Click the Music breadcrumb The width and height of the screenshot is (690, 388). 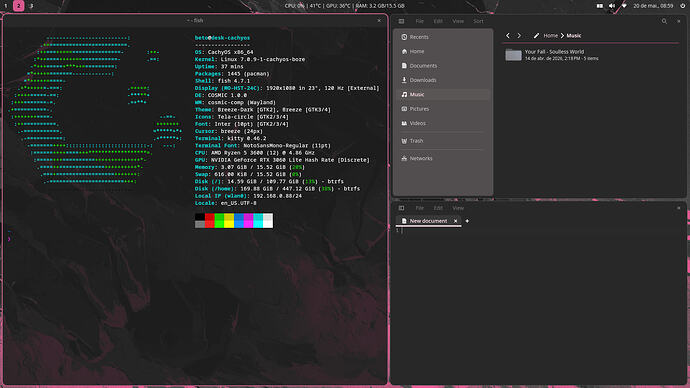pos(573,36)
